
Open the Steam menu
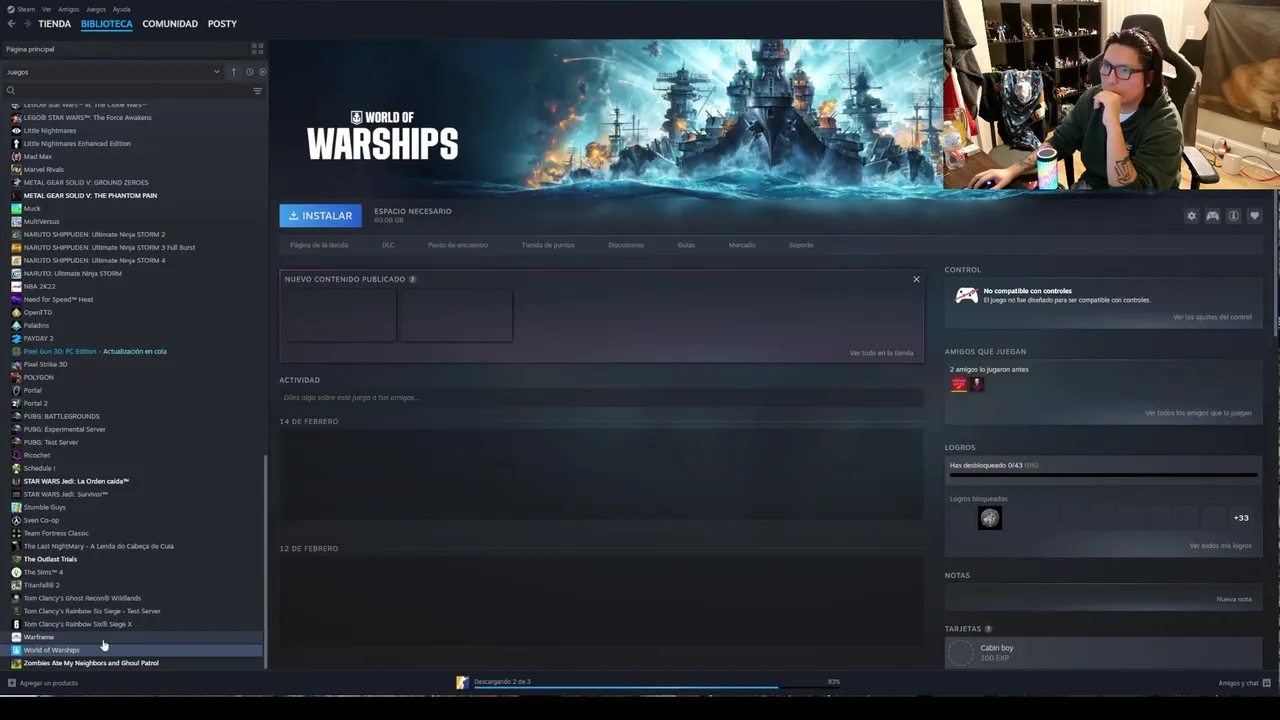click(x=22, y=9)
